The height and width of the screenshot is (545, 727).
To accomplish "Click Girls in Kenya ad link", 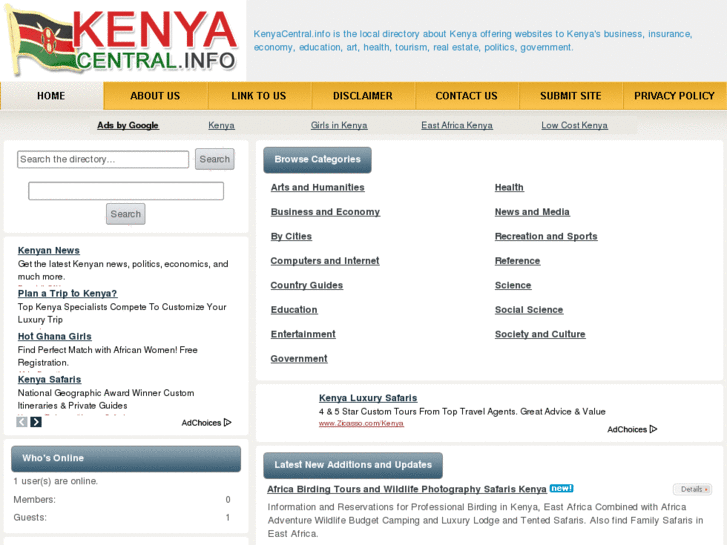I will tap(339, 125).
